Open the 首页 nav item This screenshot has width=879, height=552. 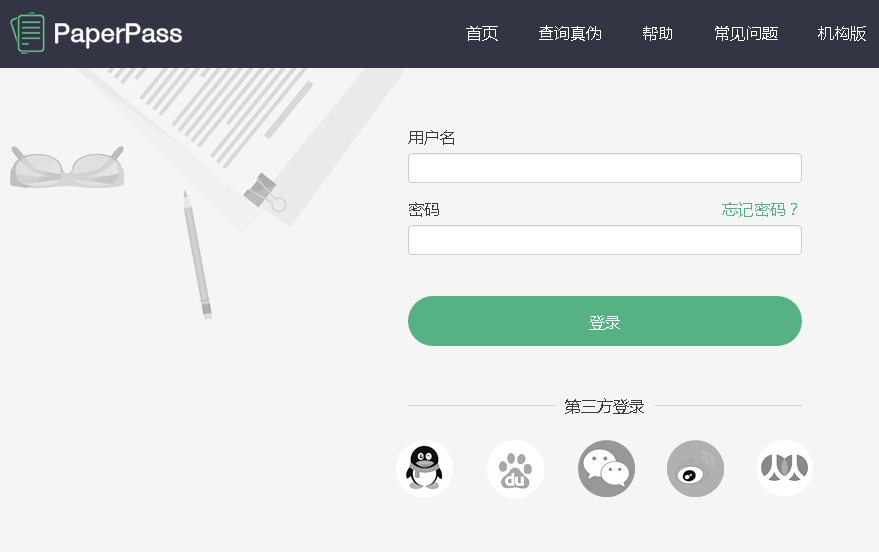tap(482, 34)
